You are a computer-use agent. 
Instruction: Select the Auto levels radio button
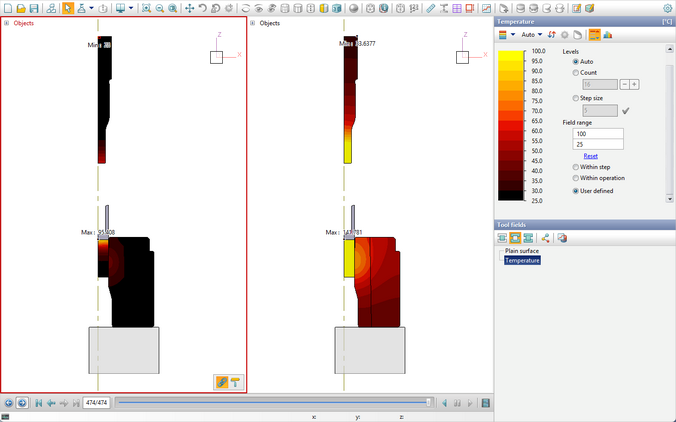(x=576, y=62)
